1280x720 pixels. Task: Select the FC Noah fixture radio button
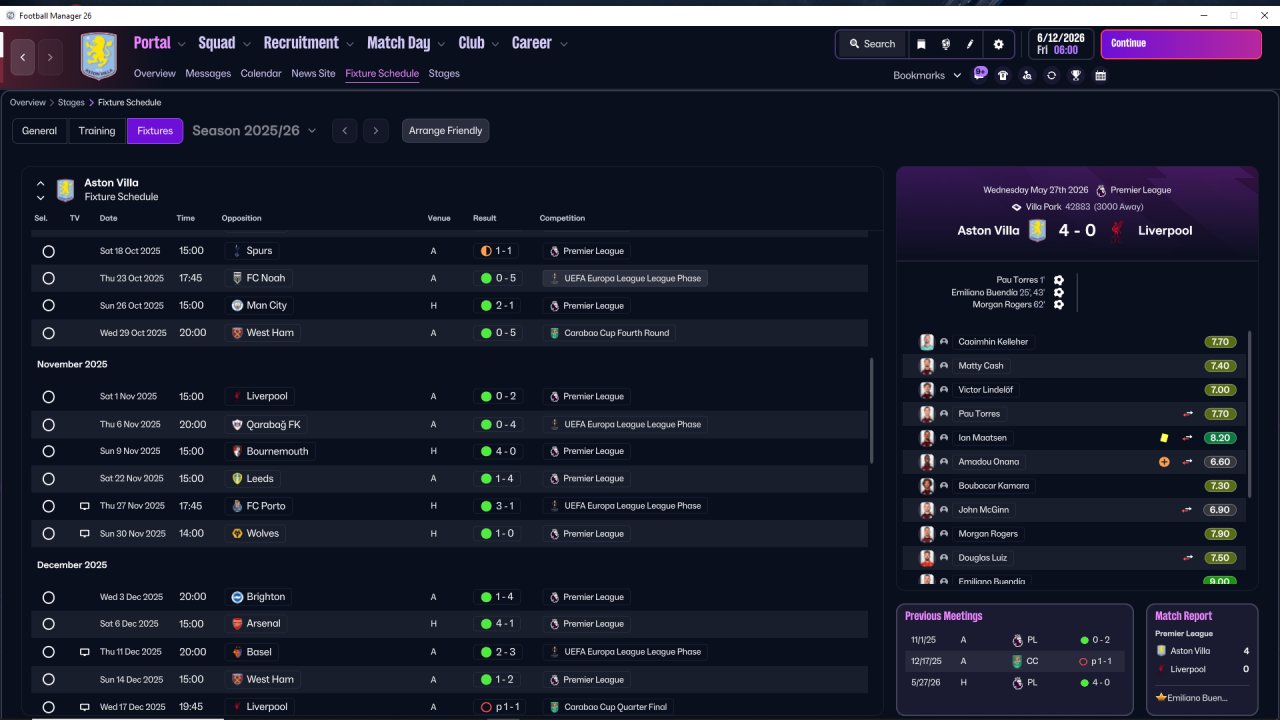pos(48,278)
